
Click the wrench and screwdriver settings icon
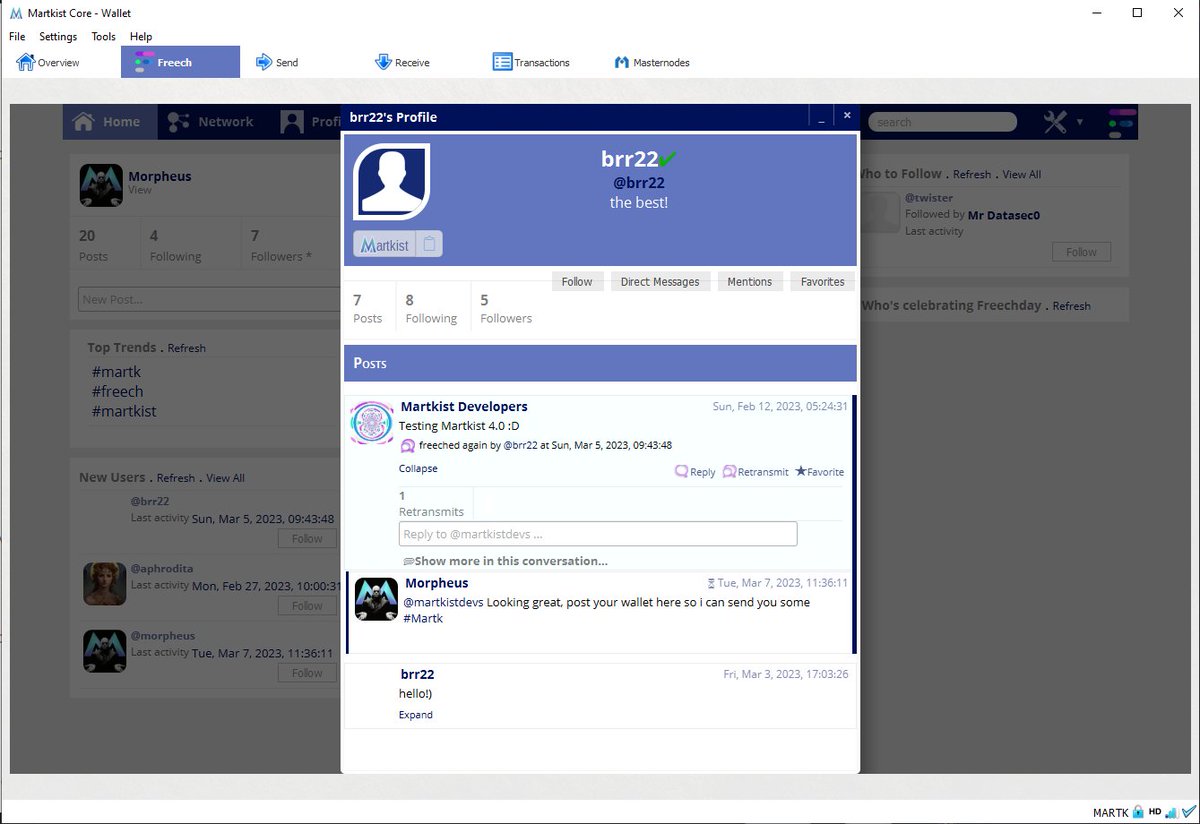pyautogui.click(x=1056, y=122)
